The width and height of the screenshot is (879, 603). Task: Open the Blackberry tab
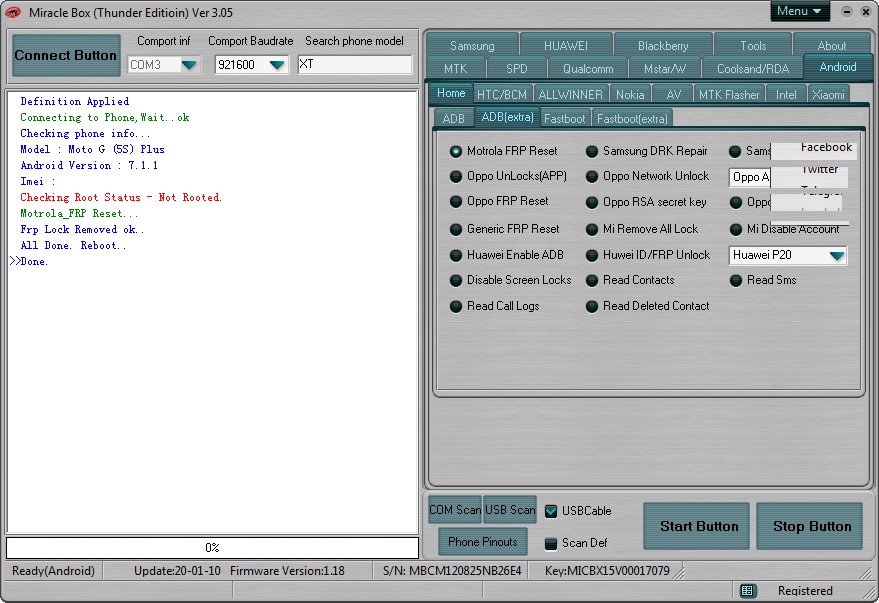(663, 45)
